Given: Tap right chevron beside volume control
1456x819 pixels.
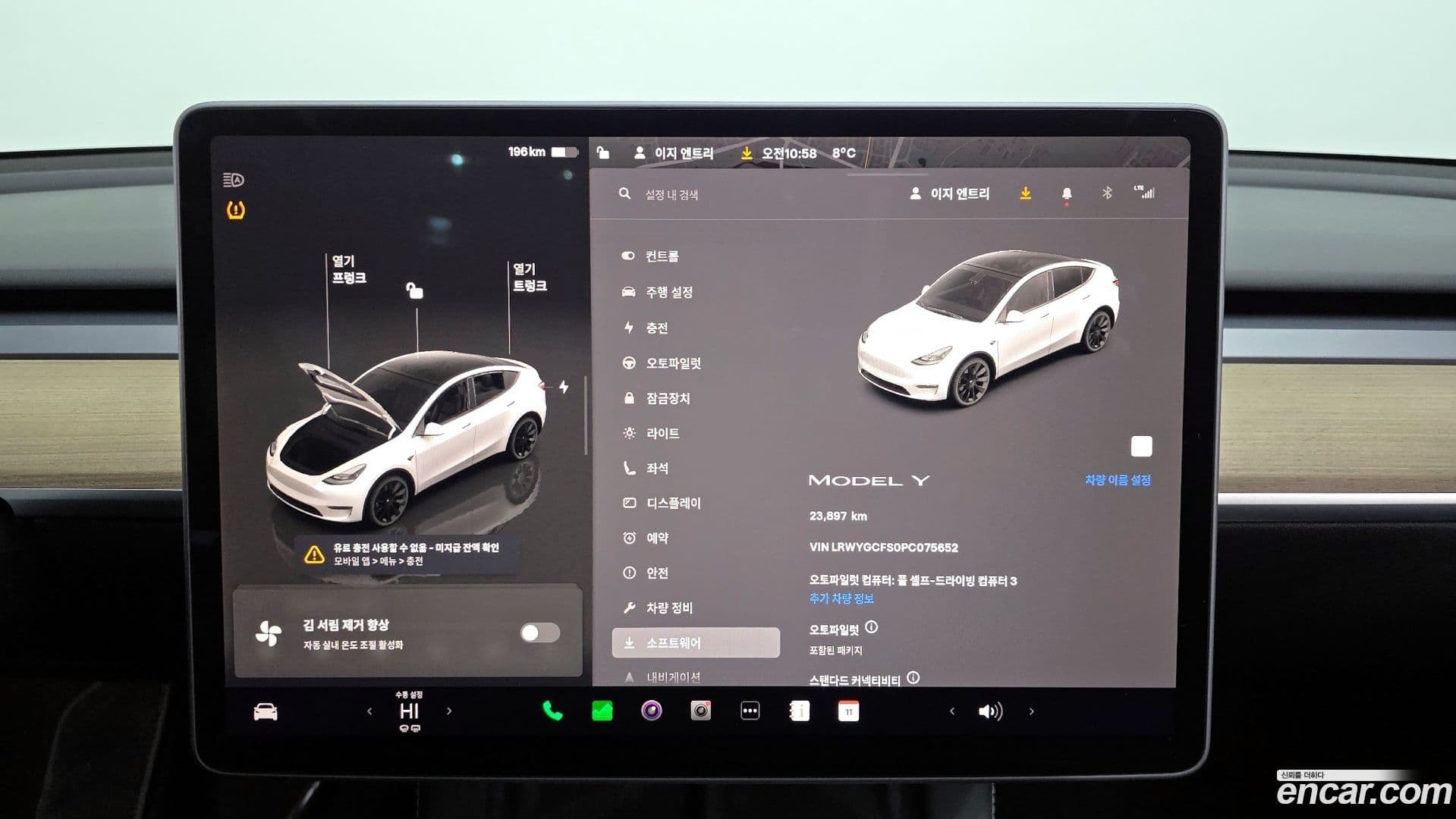Looking at the screenshot, I should coord(1032,711).
